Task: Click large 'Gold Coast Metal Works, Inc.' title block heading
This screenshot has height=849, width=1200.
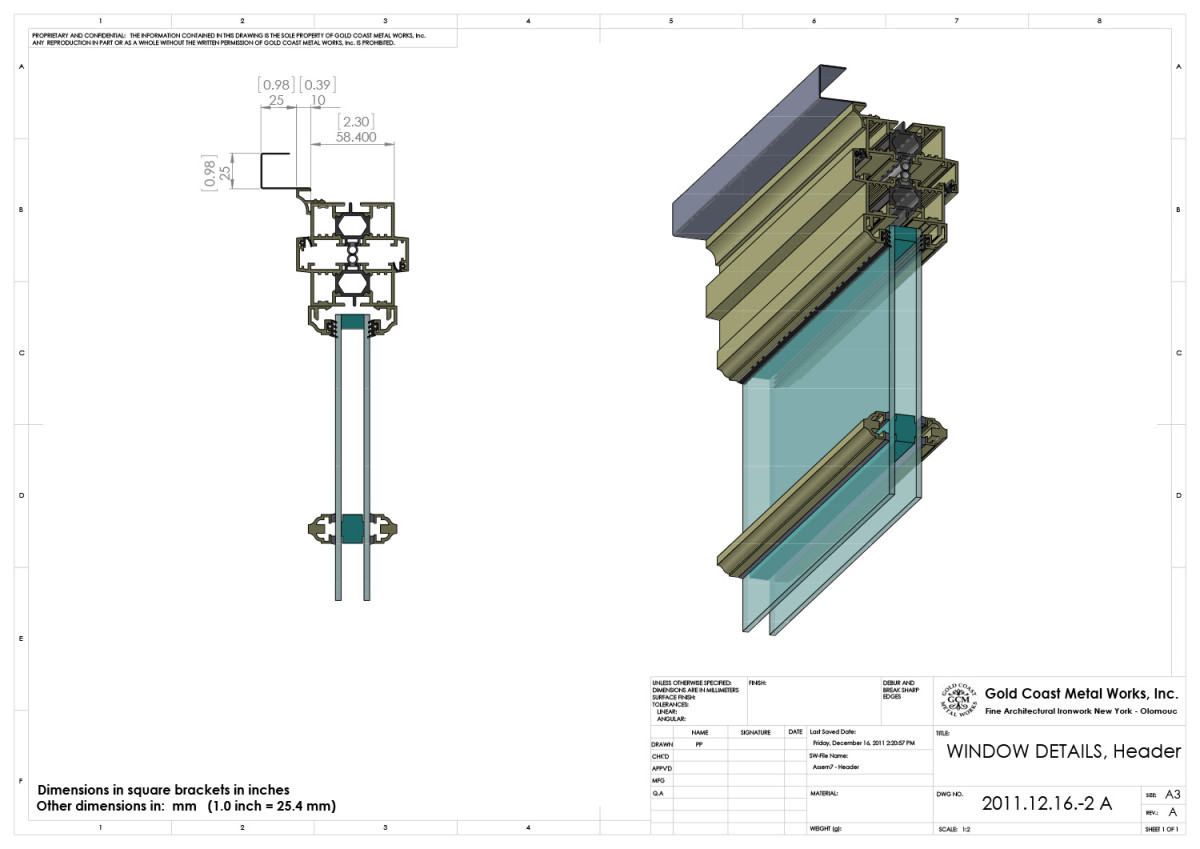Action: point(1081,693)
